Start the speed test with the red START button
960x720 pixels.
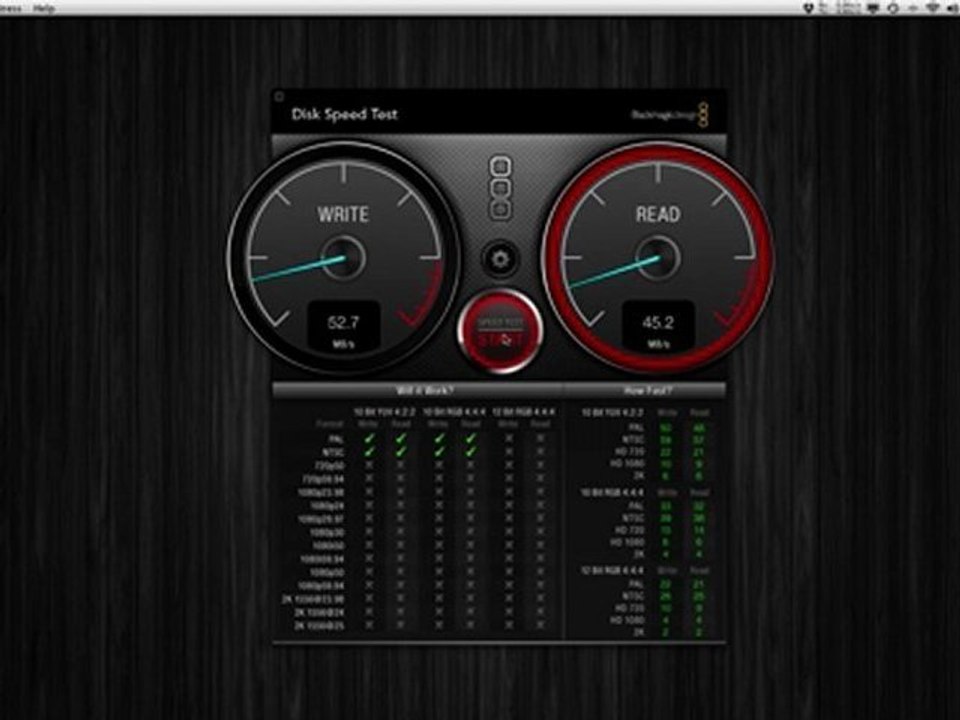pos(500,331)
